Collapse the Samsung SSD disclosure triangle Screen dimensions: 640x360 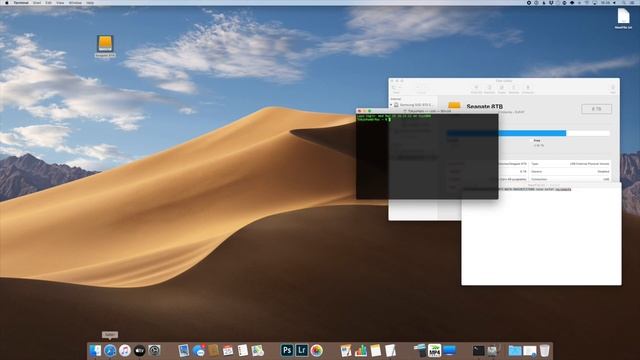[391, 105]
